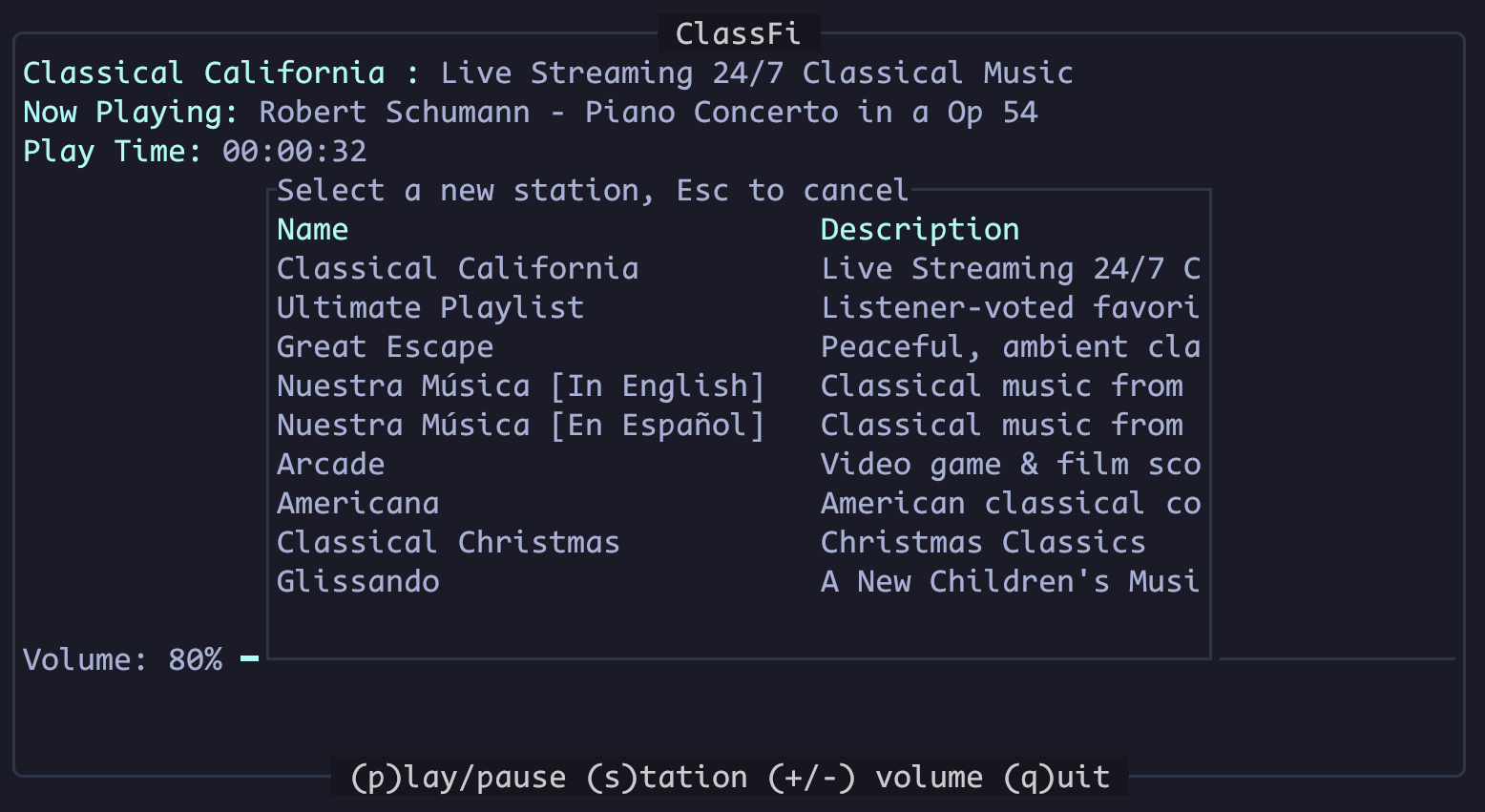Click the Volume: 80% label
This screenshot has height=812, width=1485.
click(x=122, y=660)
